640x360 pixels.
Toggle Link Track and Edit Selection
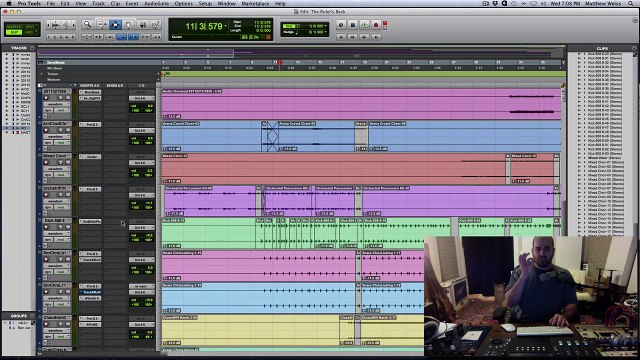[145, 37]
